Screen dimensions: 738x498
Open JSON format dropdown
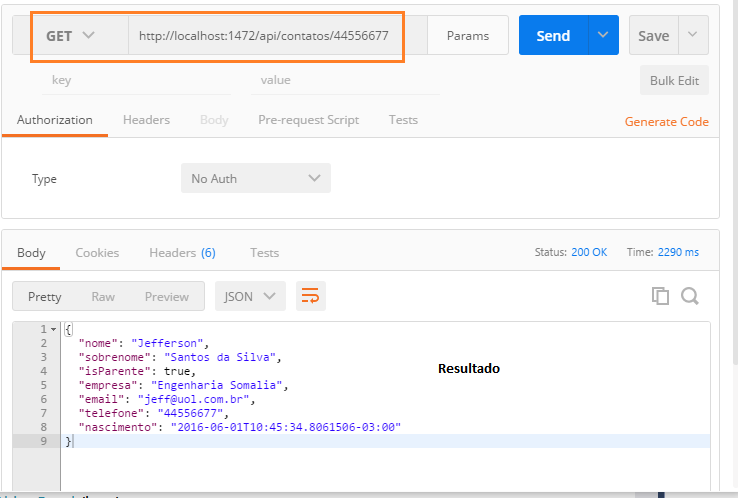point(250,296)
